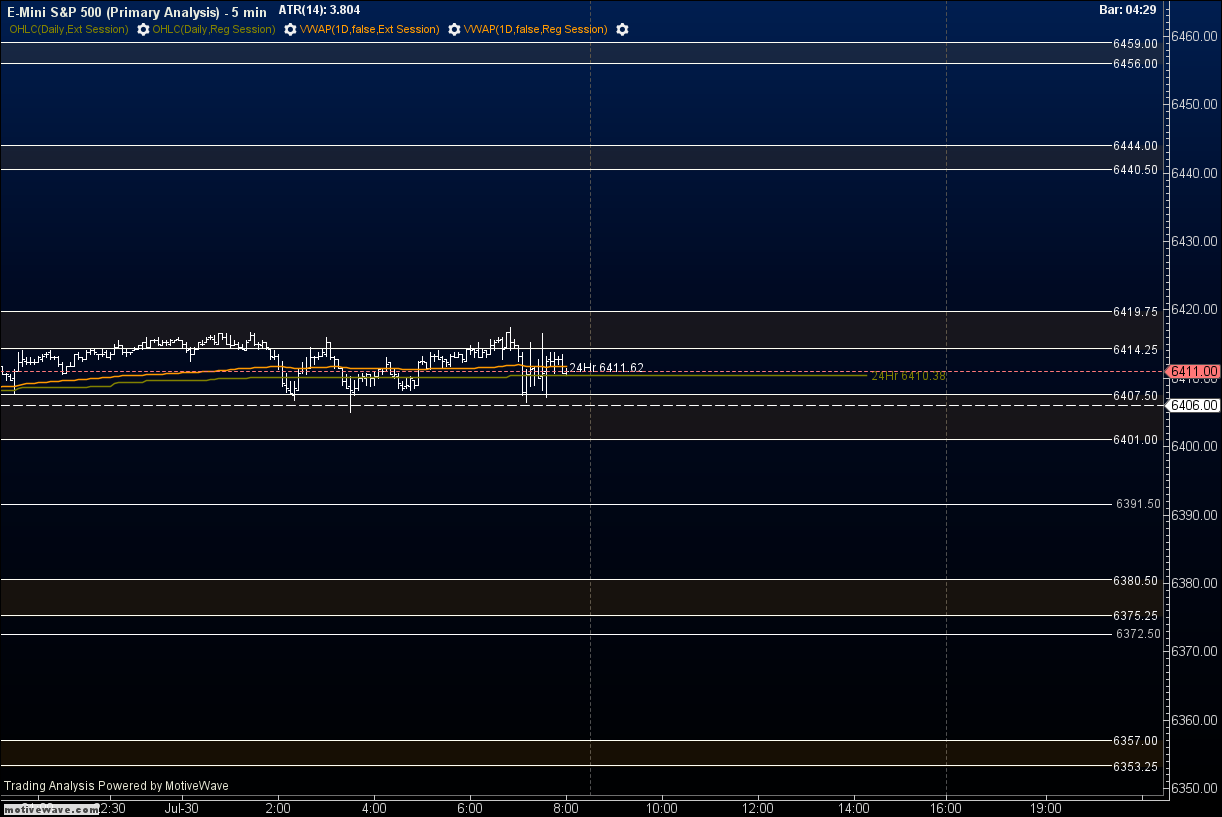Click the 6350.00 price axis tick
The width and height of the screenshot is (1222, 817).
click(1195, 788)
